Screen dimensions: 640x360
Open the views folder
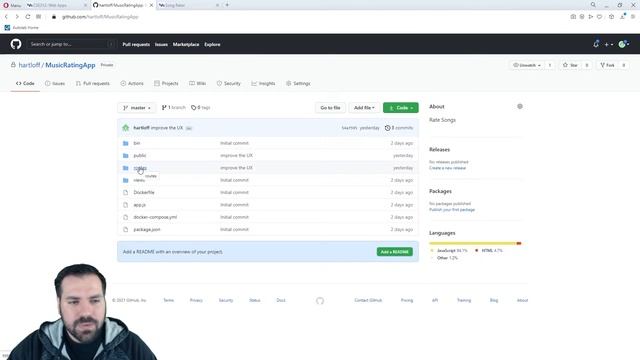coord(139,180)
